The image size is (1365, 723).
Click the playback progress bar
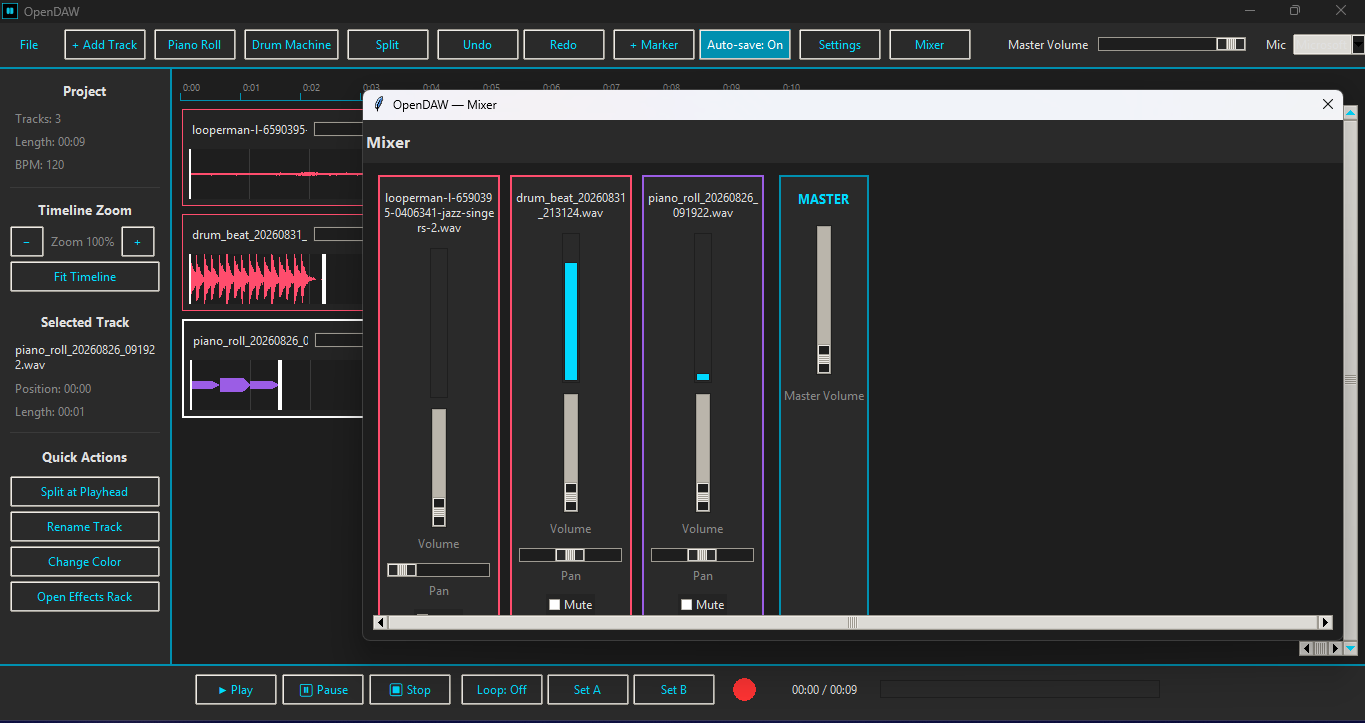(1019, 689)
